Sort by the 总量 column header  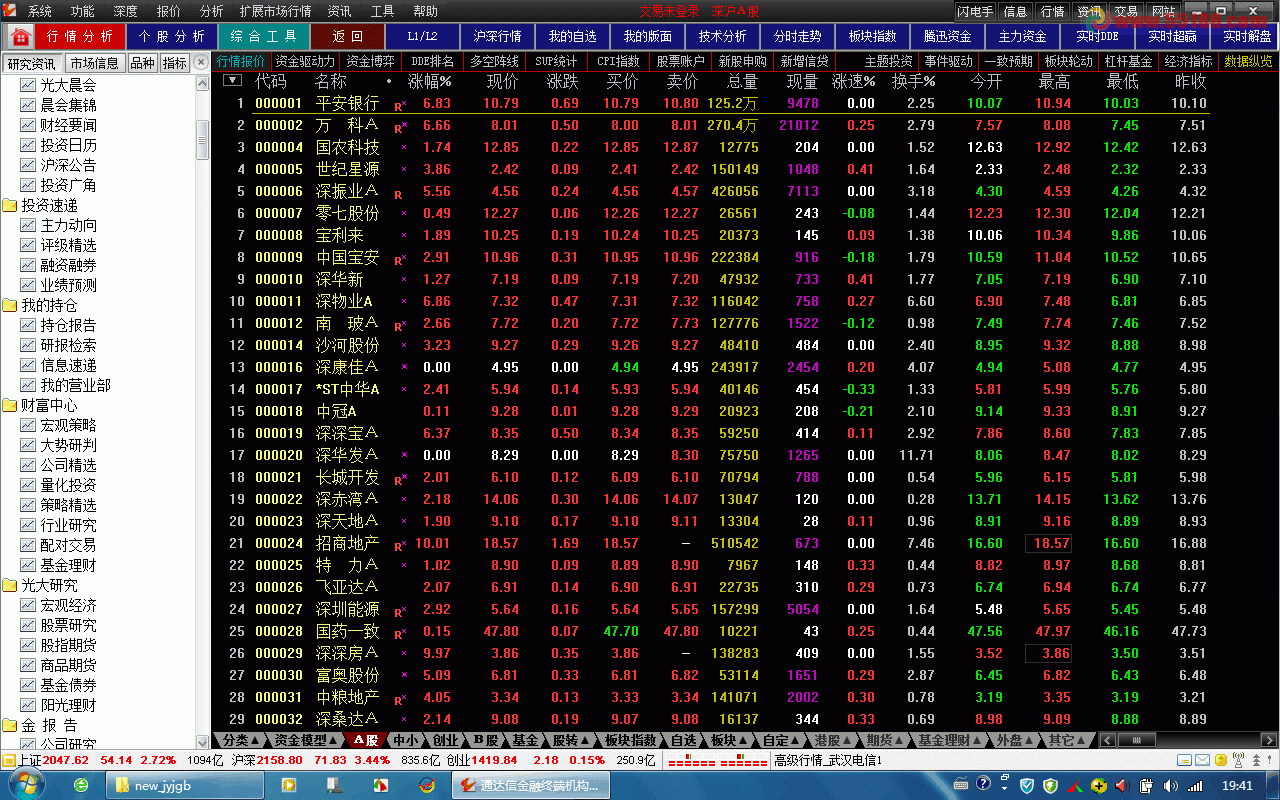point(742,81)
